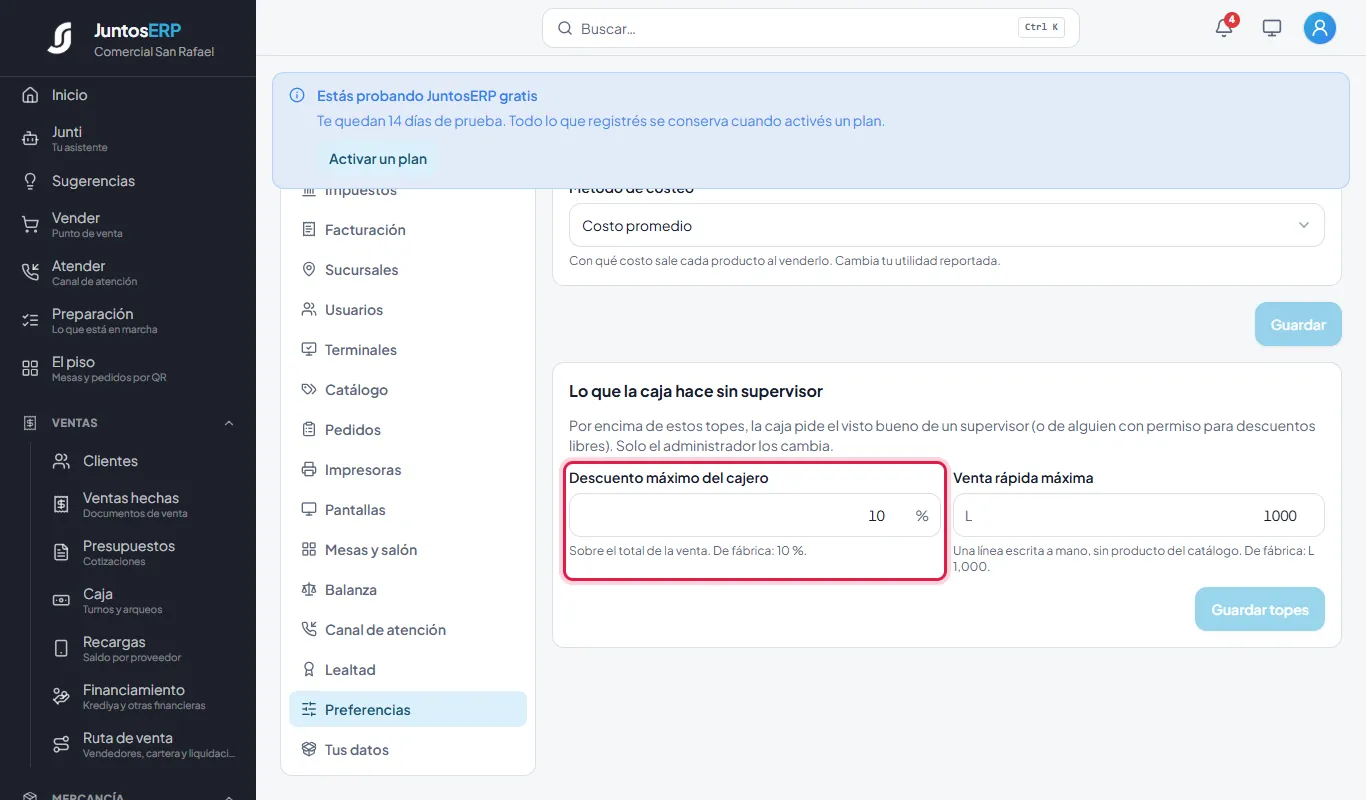Click the monitor display icon in header
This screenshot has width=1366, height=800.
1272,28
